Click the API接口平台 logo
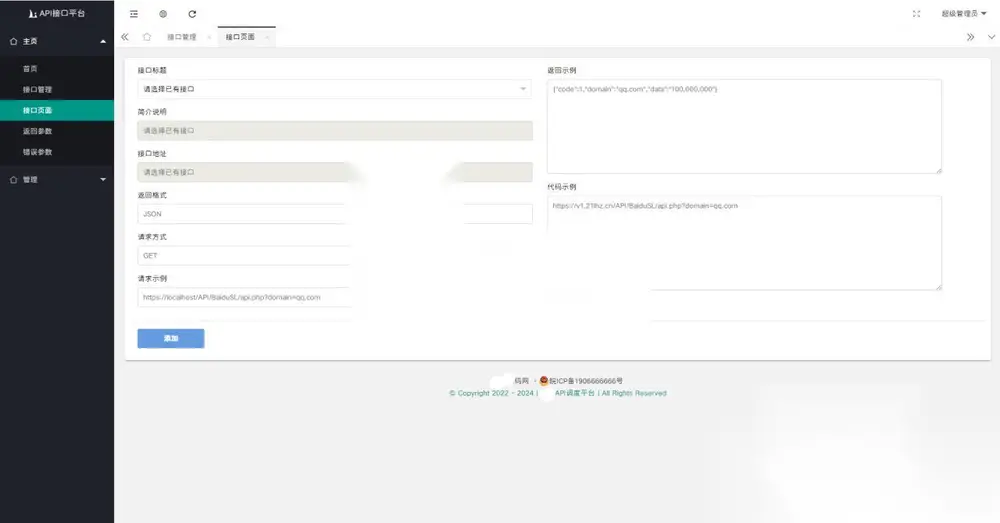This screenshot has width=1000, height=523. [57, 13]
